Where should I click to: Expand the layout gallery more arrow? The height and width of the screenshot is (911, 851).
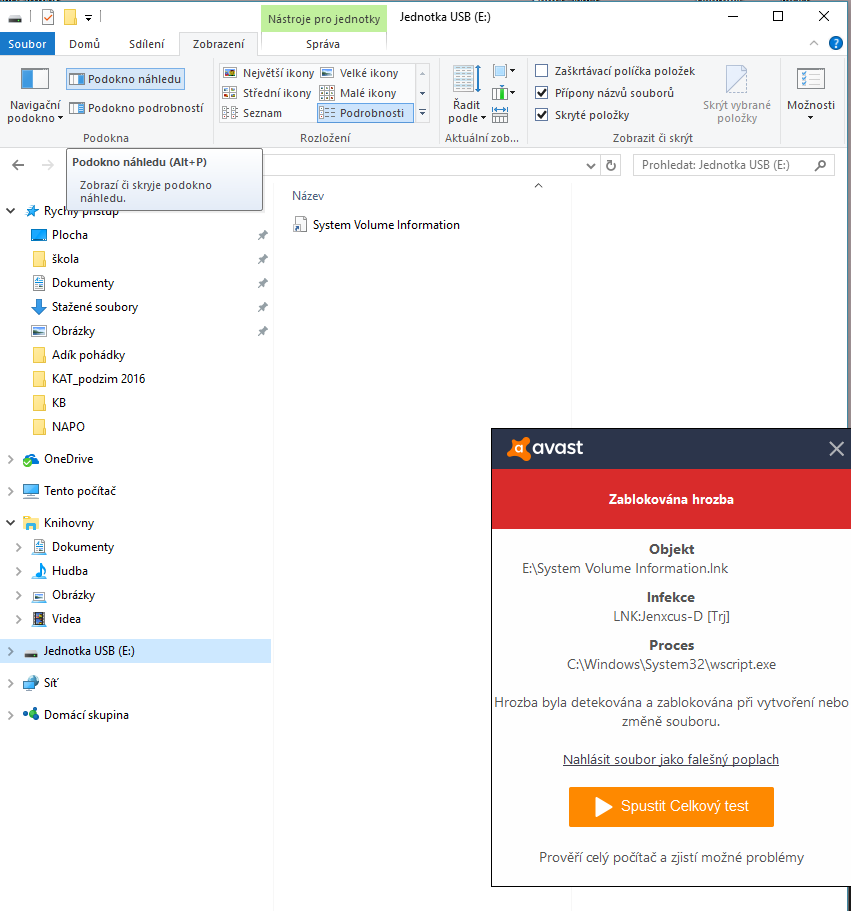pos(423,113)
